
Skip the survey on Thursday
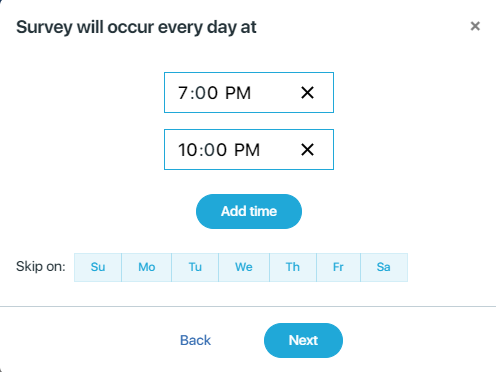click(293, 267)
